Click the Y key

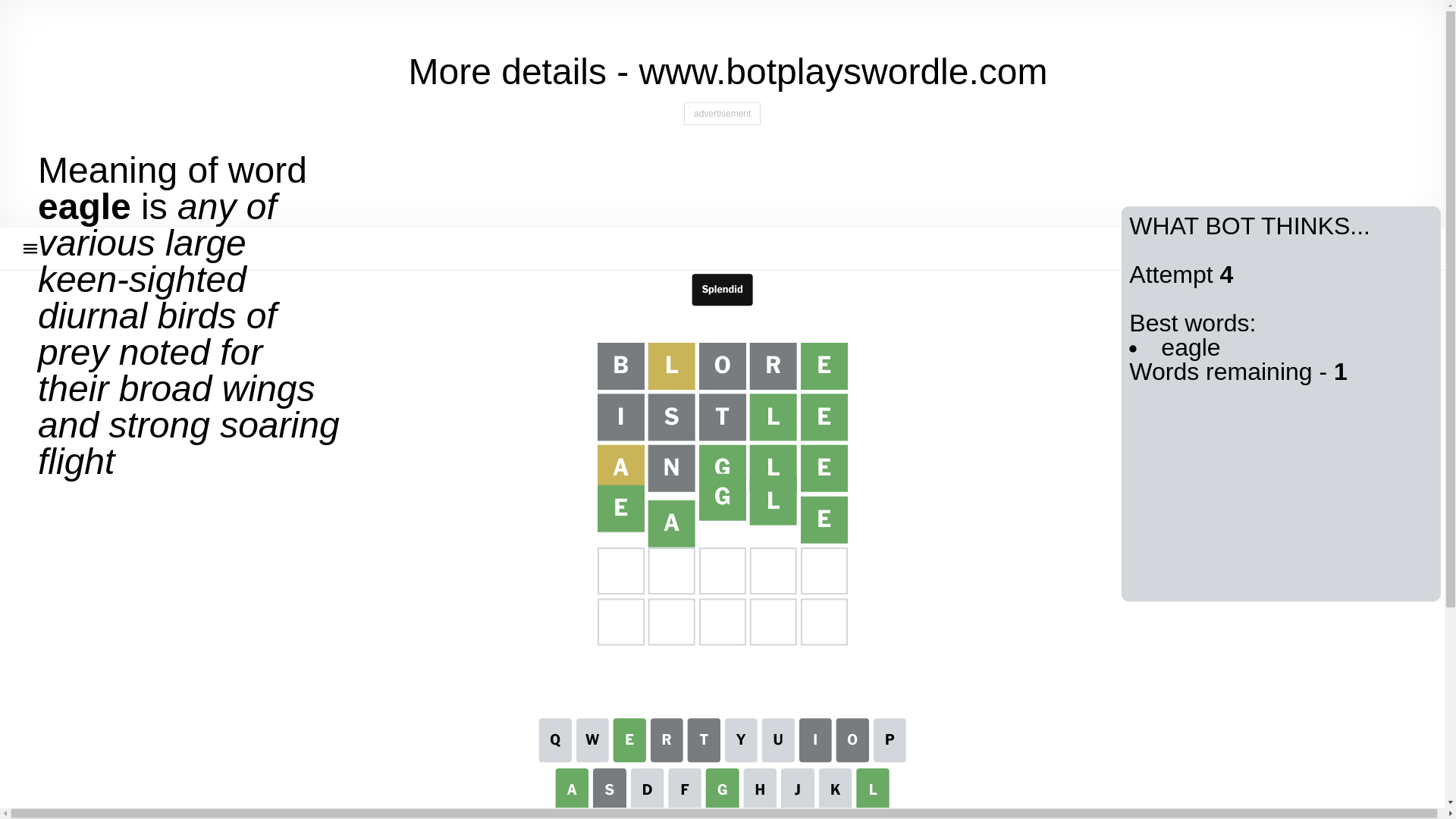[x=741, y=740]
